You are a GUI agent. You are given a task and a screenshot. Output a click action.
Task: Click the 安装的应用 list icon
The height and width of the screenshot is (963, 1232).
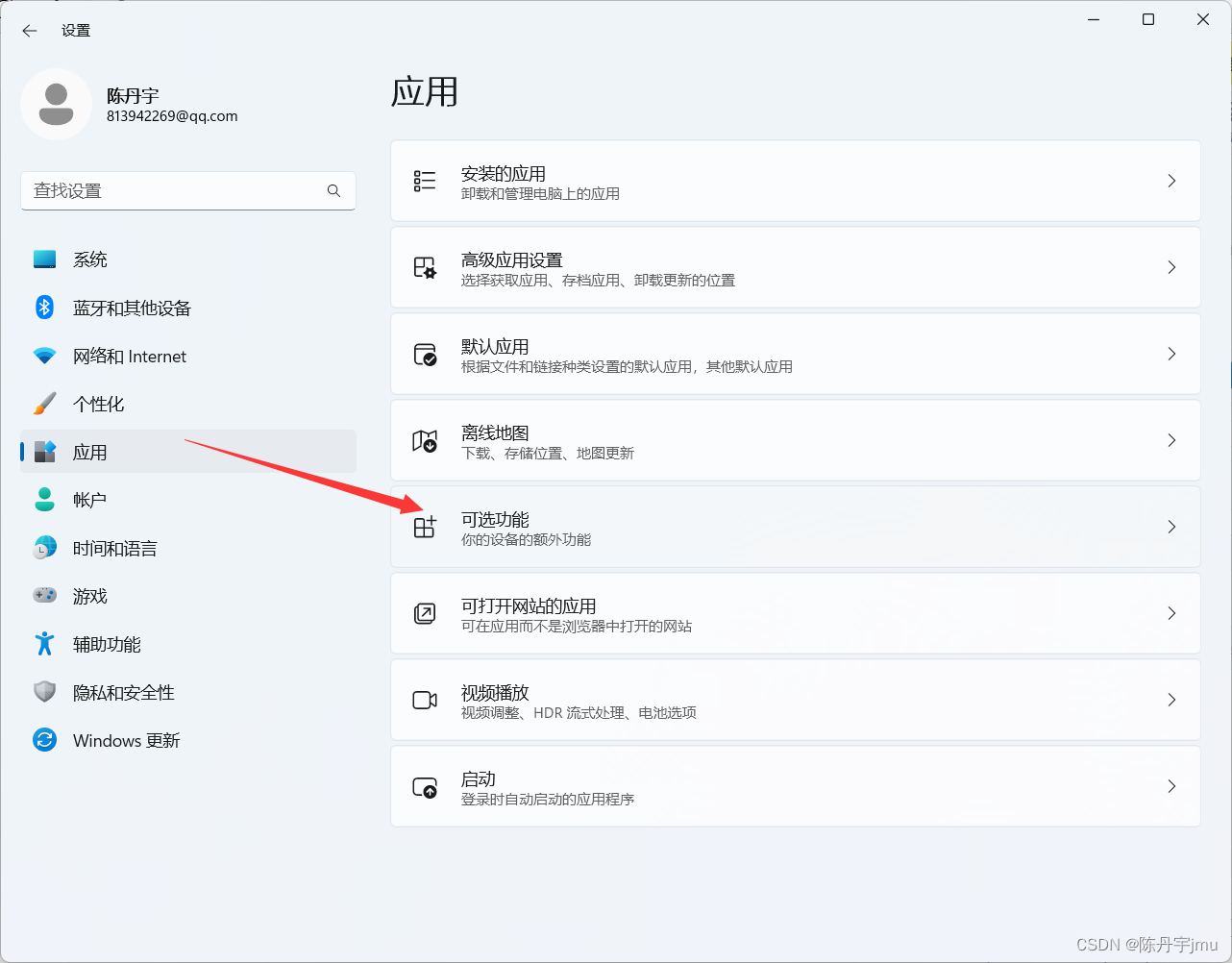pyautogui.click(x=425, y=181)
